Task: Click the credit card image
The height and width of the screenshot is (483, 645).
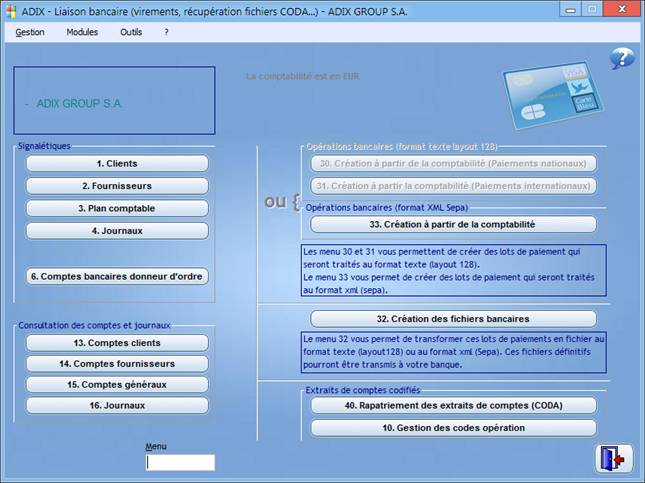Action: pos(552,95)
